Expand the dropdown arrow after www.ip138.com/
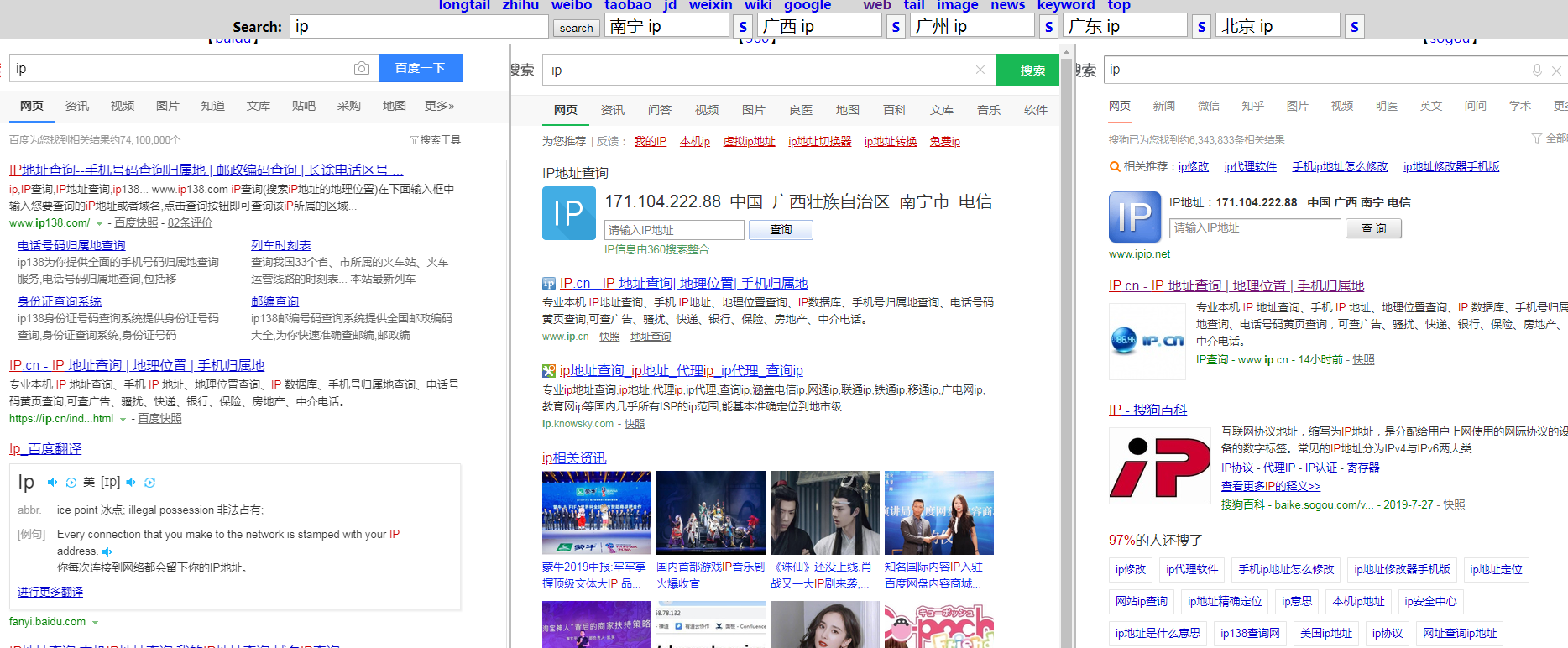 click(100, 224)
